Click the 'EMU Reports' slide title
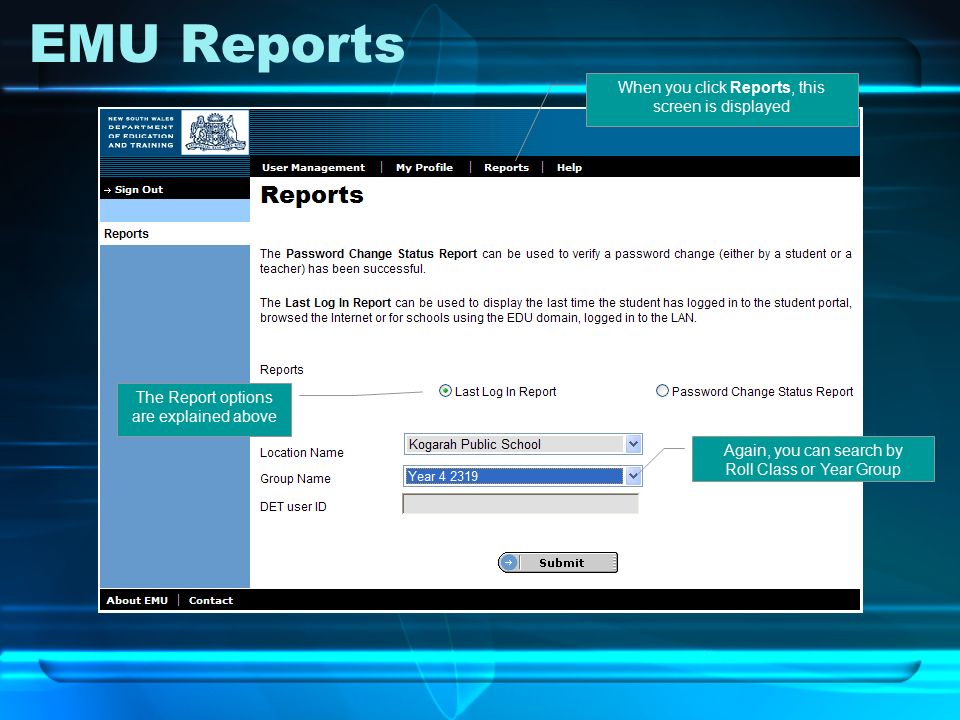The image size is (960, 720). [x=217, y=44]
